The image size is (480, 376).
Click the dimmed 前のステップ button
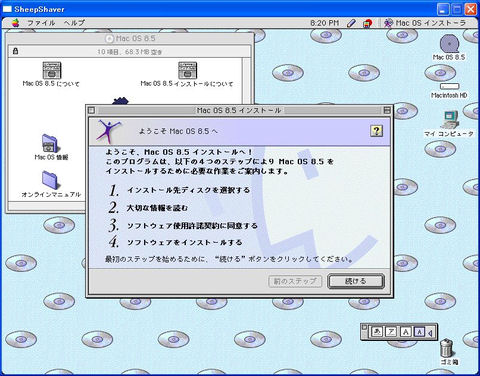coord(295,281)
